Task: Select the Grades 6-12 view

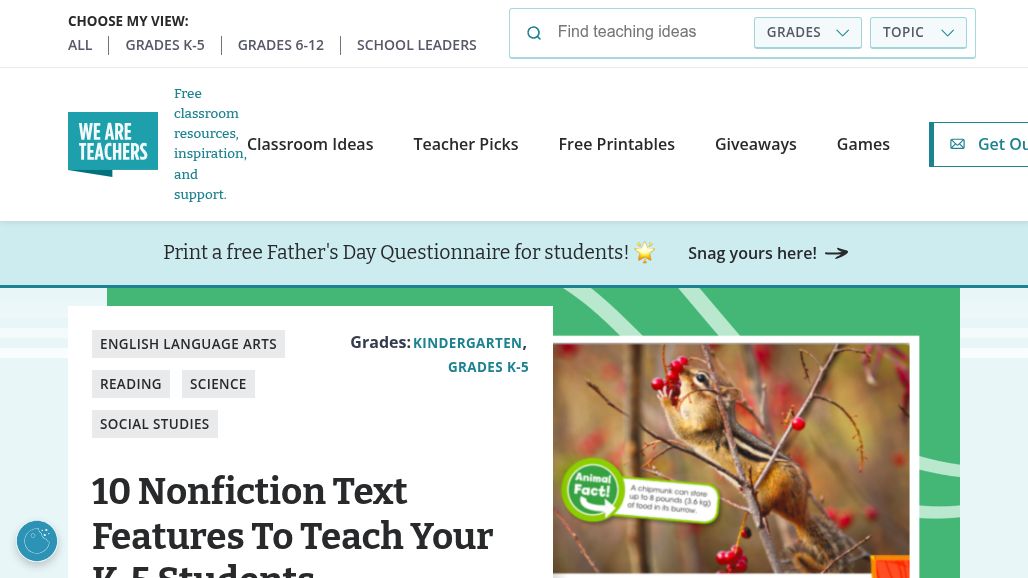Action: tap(281, 45)
